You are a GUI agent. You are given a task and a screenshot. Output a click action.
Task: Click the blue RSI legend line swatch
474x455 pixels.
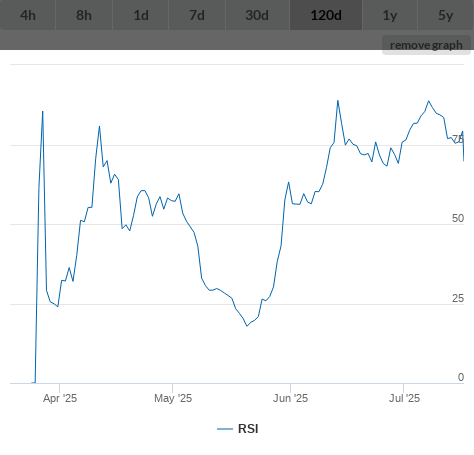(x=225, y=429)
